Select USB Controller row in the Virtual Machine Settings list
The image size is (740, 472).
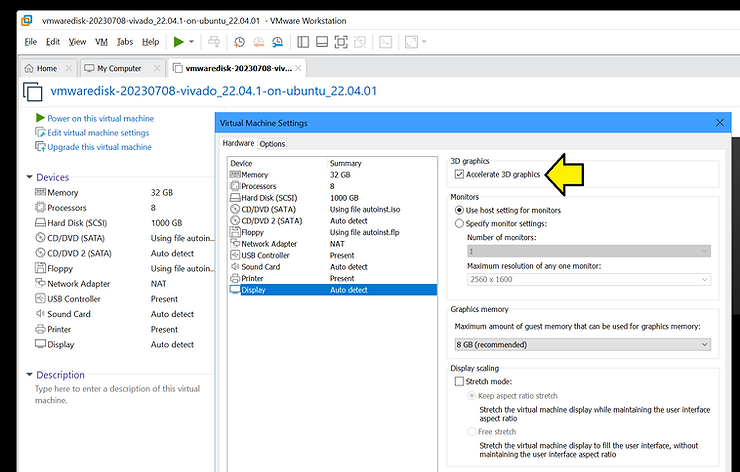[332, 255]
